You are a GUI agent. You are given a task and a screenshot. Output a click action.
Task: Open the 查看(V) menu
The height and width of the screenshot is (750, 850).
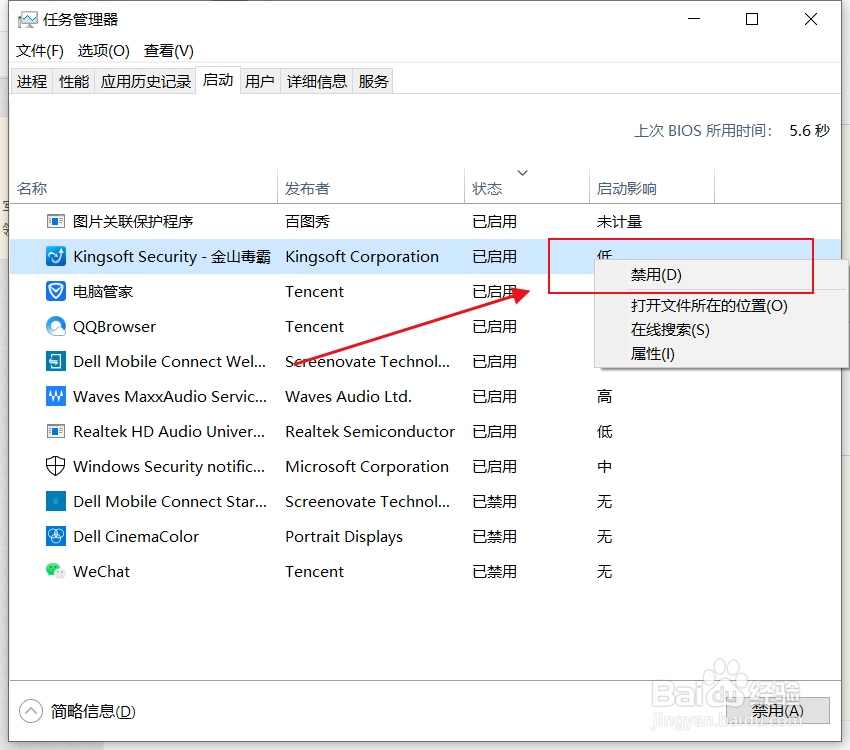[x=169, y=51]
